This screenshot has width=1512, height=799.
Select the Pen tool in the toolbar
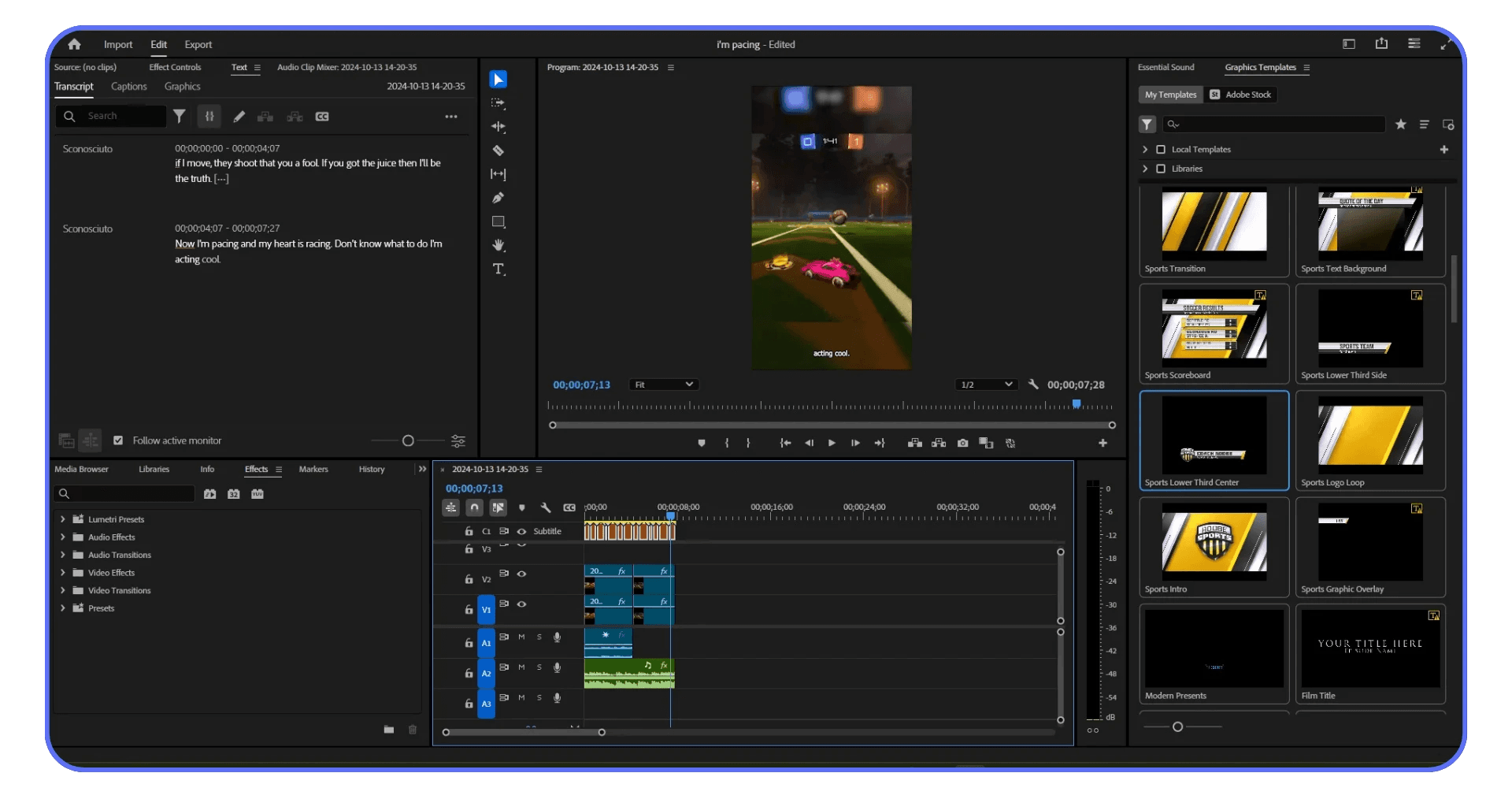pos(498,198)
